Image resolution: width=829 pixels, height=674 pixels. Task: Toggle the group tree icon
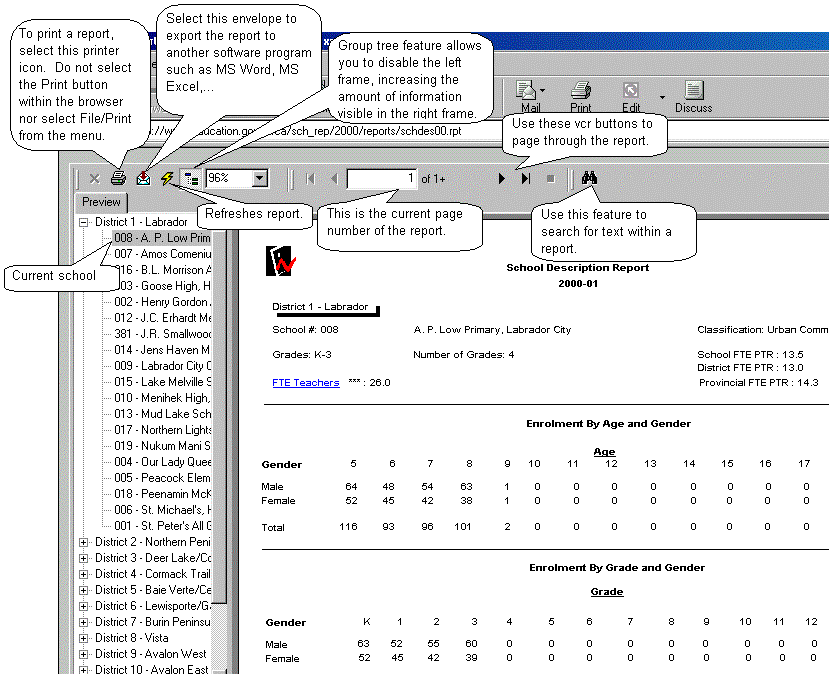click(x=191, y=178)
